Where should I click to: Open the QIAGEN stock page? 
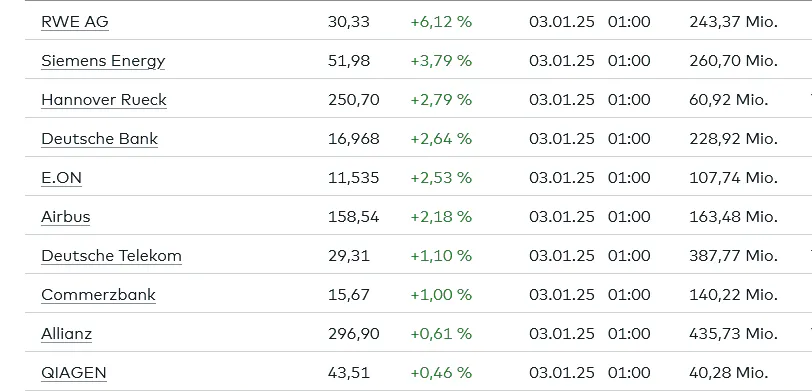(74, 372)
